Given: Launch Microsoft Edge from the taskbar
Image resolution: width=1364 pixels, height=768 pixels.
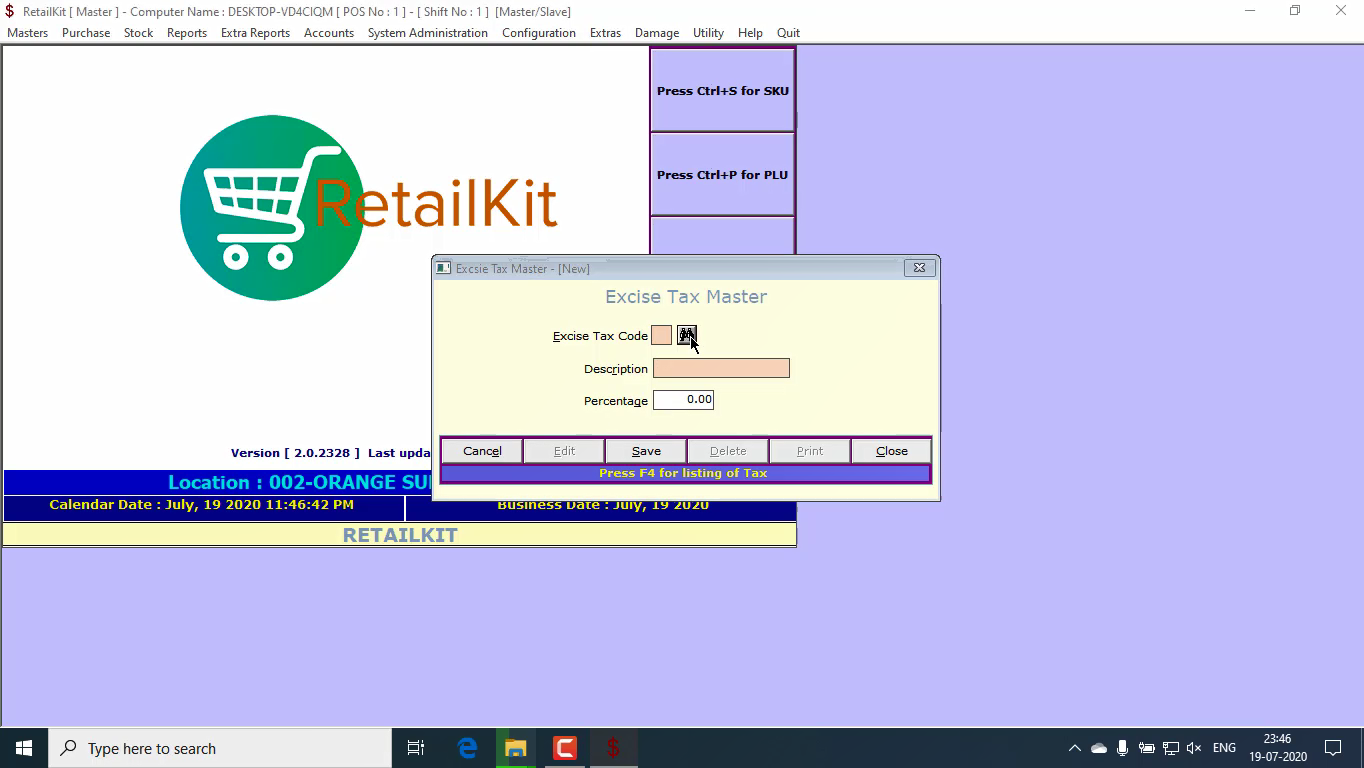Looking at the screenshot, I should pyautogui.click(x=467, y=748).
